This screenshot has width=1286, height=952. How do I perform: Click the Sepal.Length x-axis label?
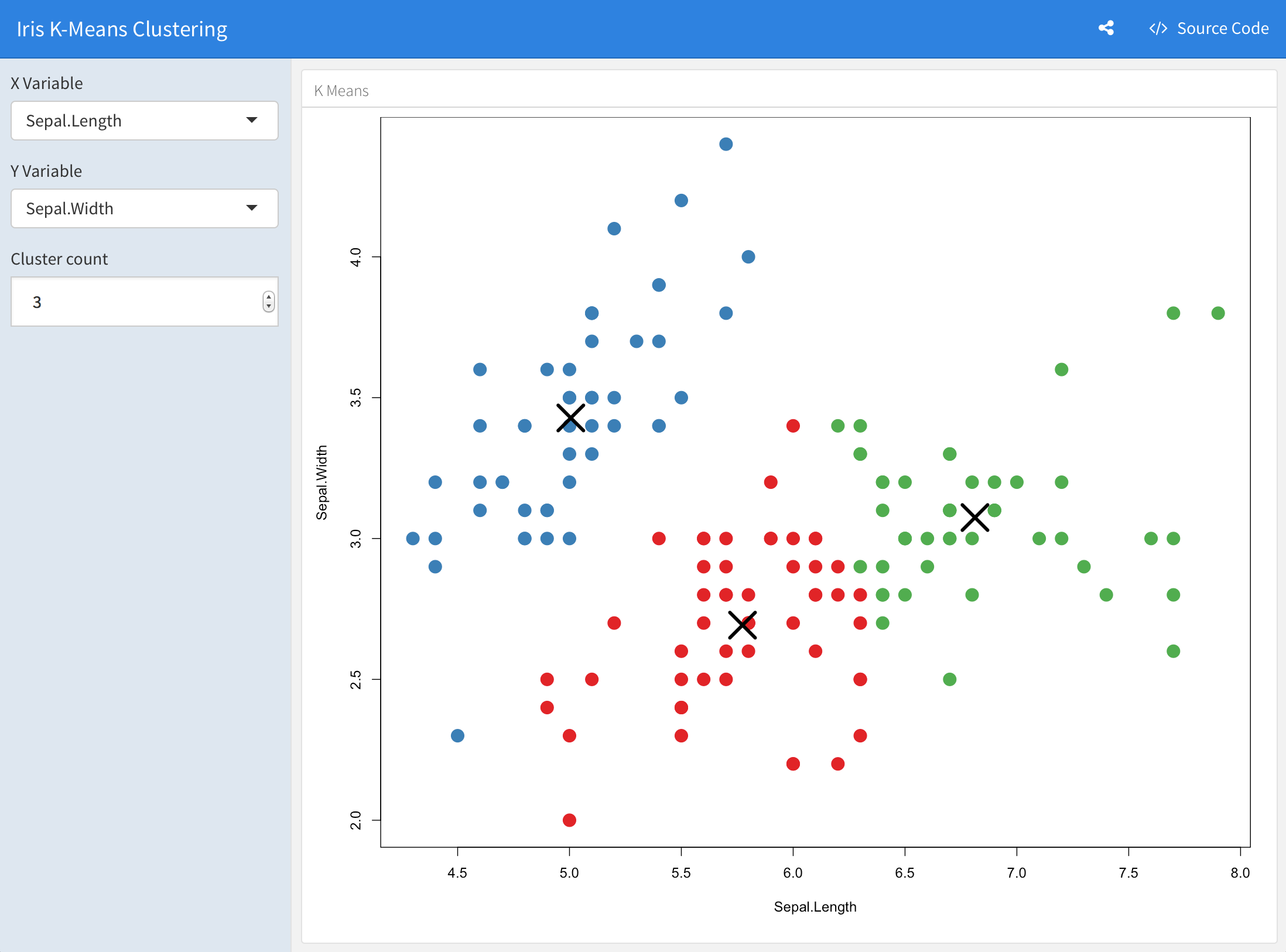(x=815, y=907)
